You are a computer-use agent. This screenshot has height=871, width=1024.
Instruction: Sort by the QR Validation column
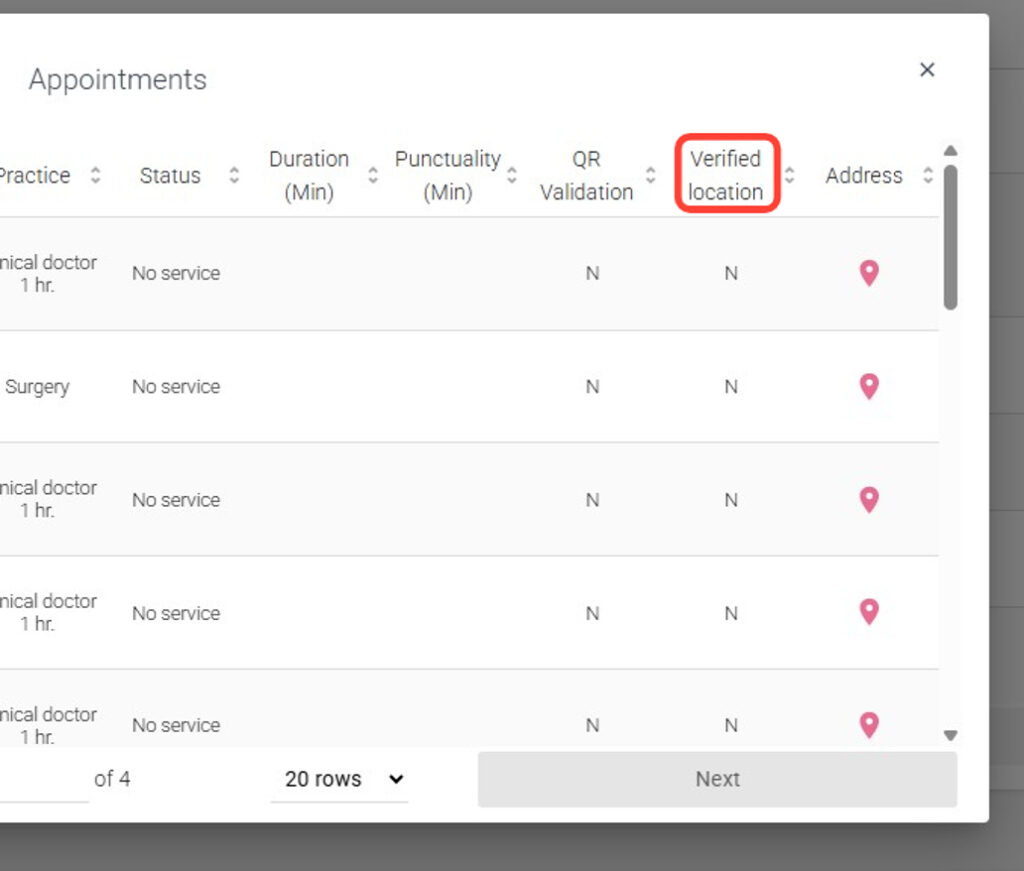(651, 176)
